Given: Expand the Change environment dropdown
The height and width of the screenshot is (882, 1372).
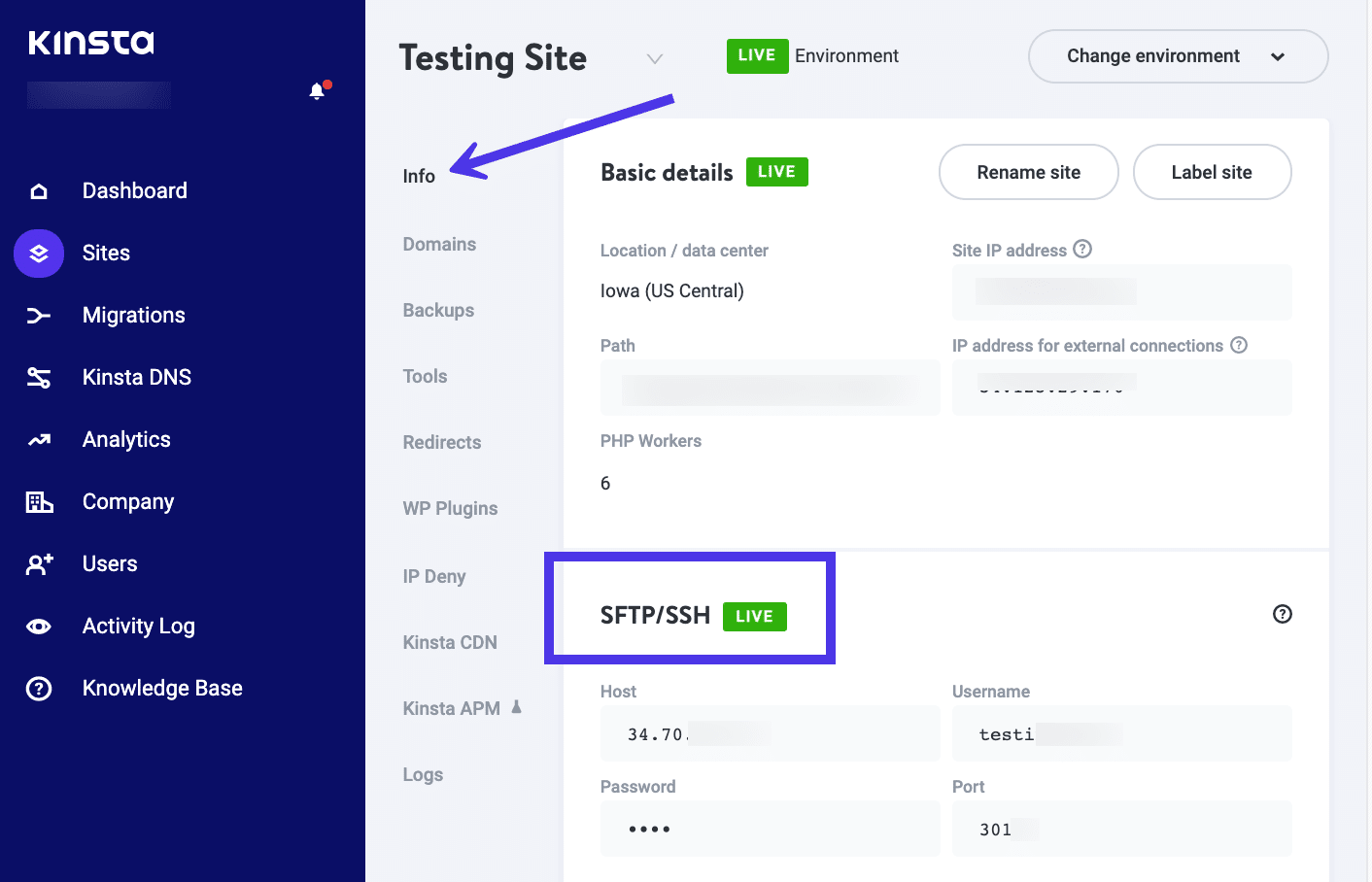Looking at the screenshot, I should pos(1177,56).
